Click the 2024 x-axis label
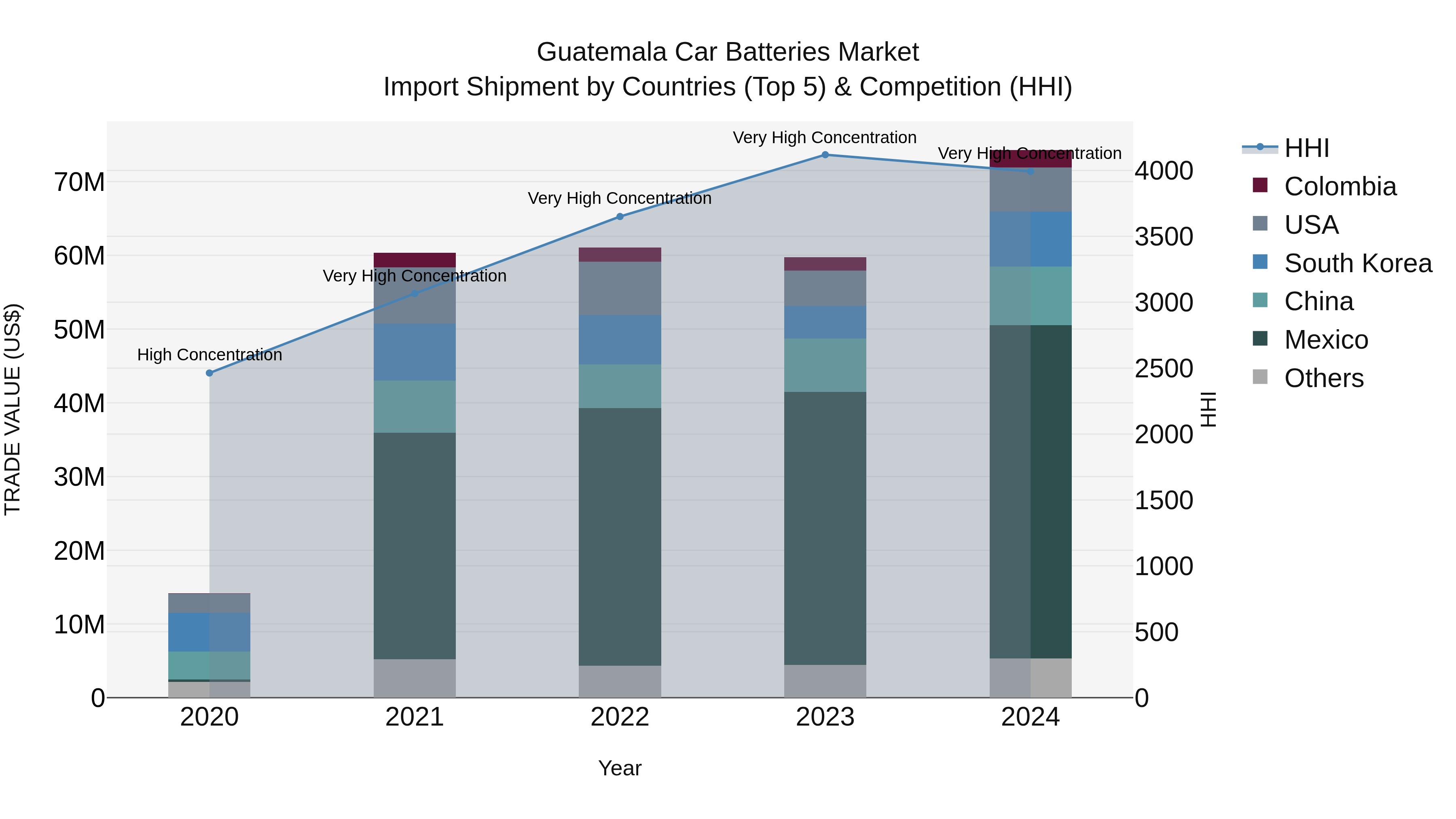 (1031, 717)
